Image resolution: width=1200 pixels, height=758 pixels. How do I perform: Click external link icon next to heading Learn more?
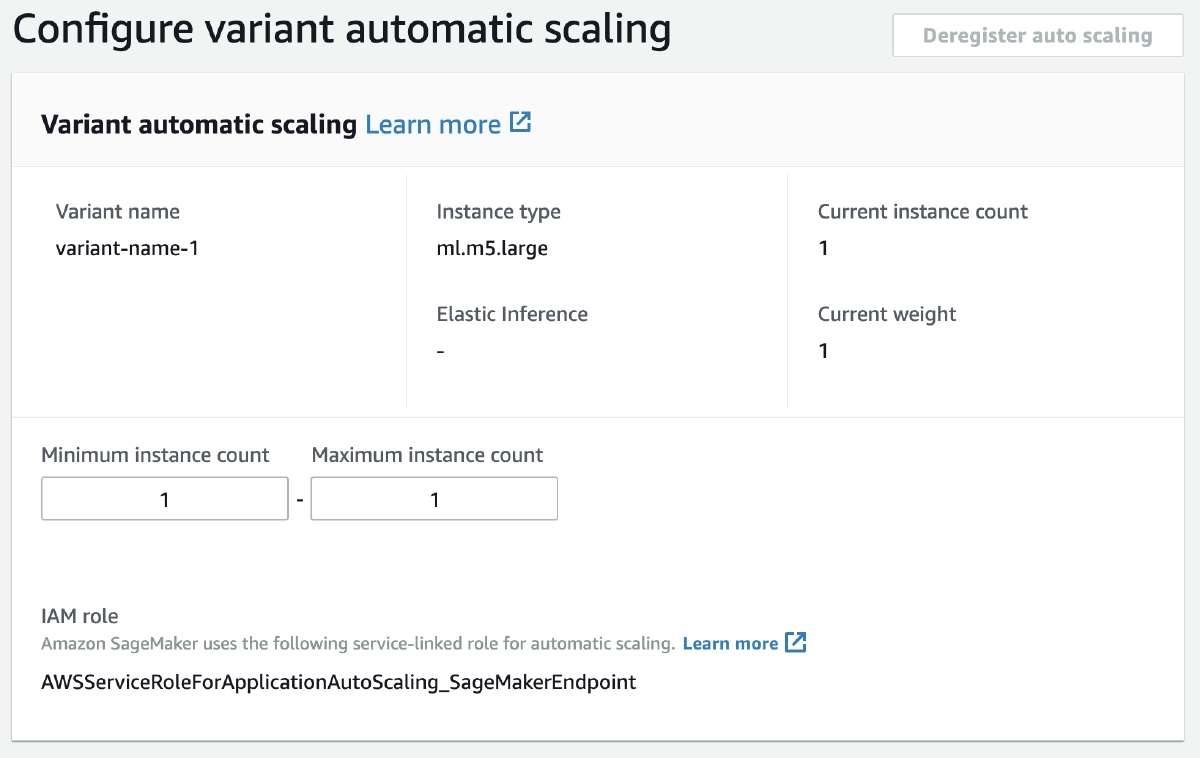pos(520,123)
